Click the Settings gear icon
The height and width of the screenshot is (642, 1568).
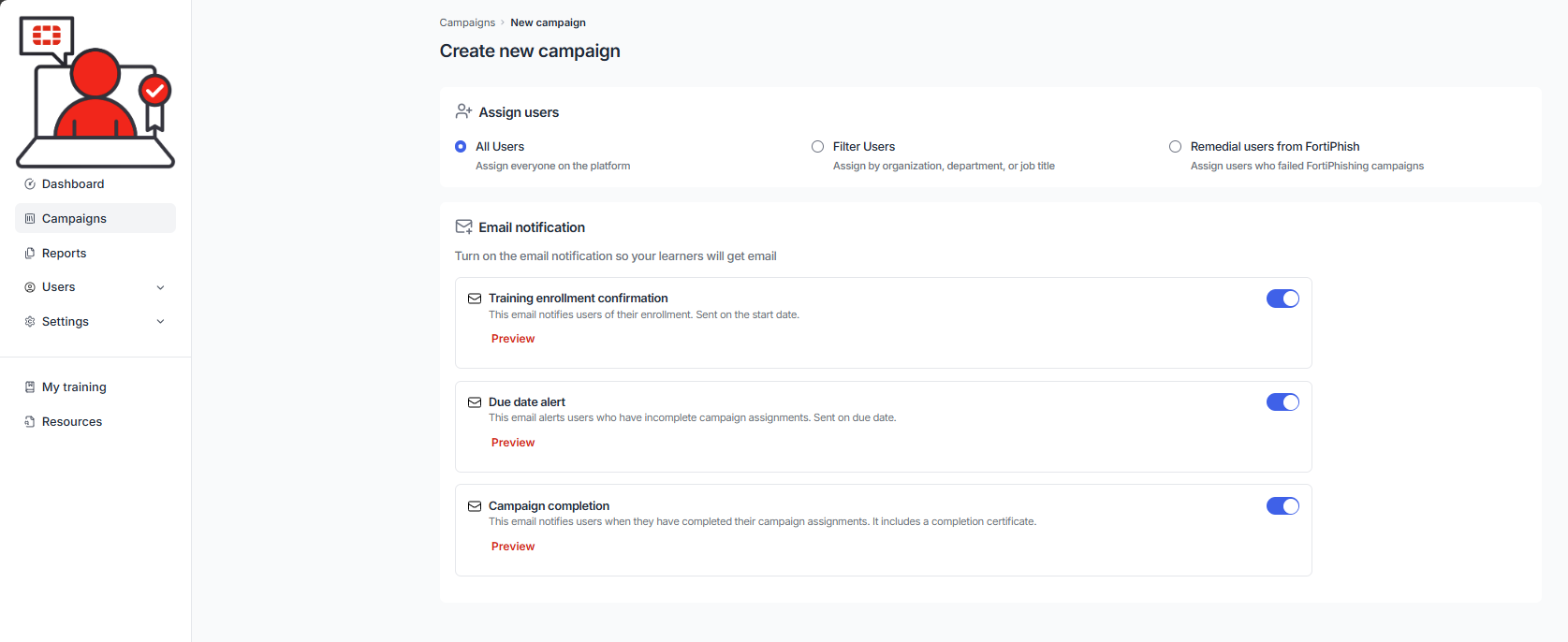pyautogui.click(x=30, y=321)
